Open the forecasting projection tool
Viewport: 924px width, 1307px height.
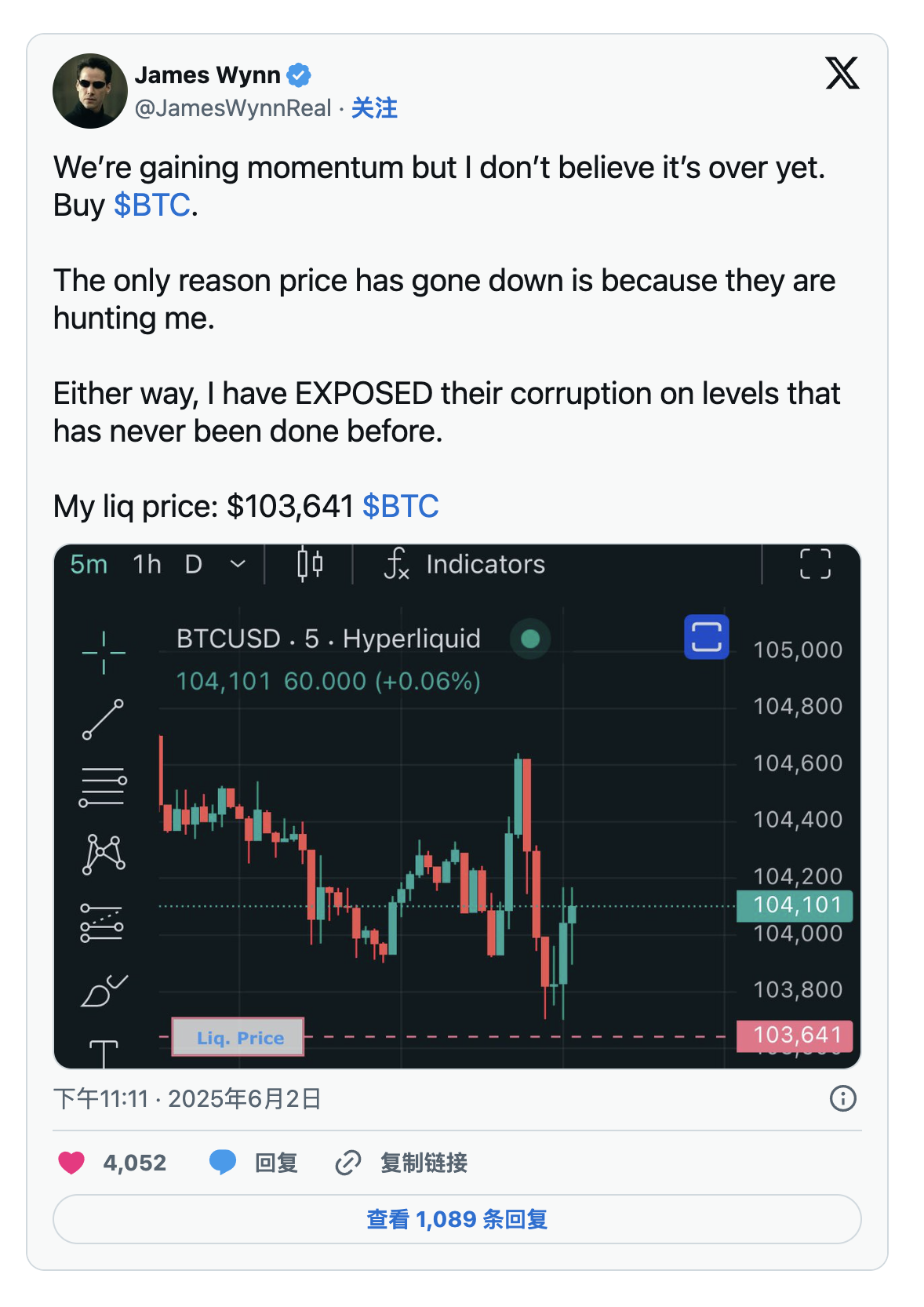(103, 923)
